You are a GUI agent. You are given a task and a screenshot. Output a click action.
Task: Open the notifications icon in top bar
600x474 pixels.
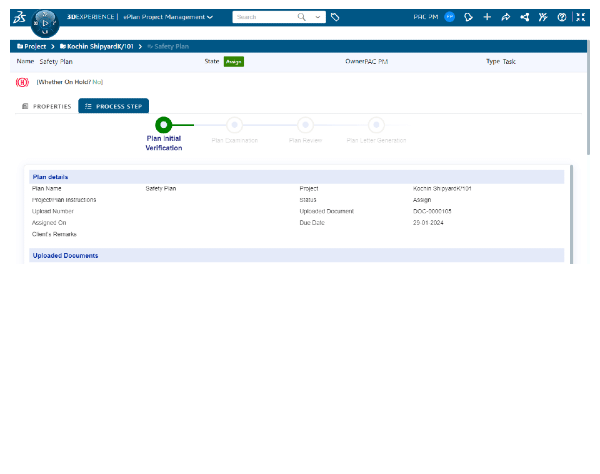(x=468, y=17)
